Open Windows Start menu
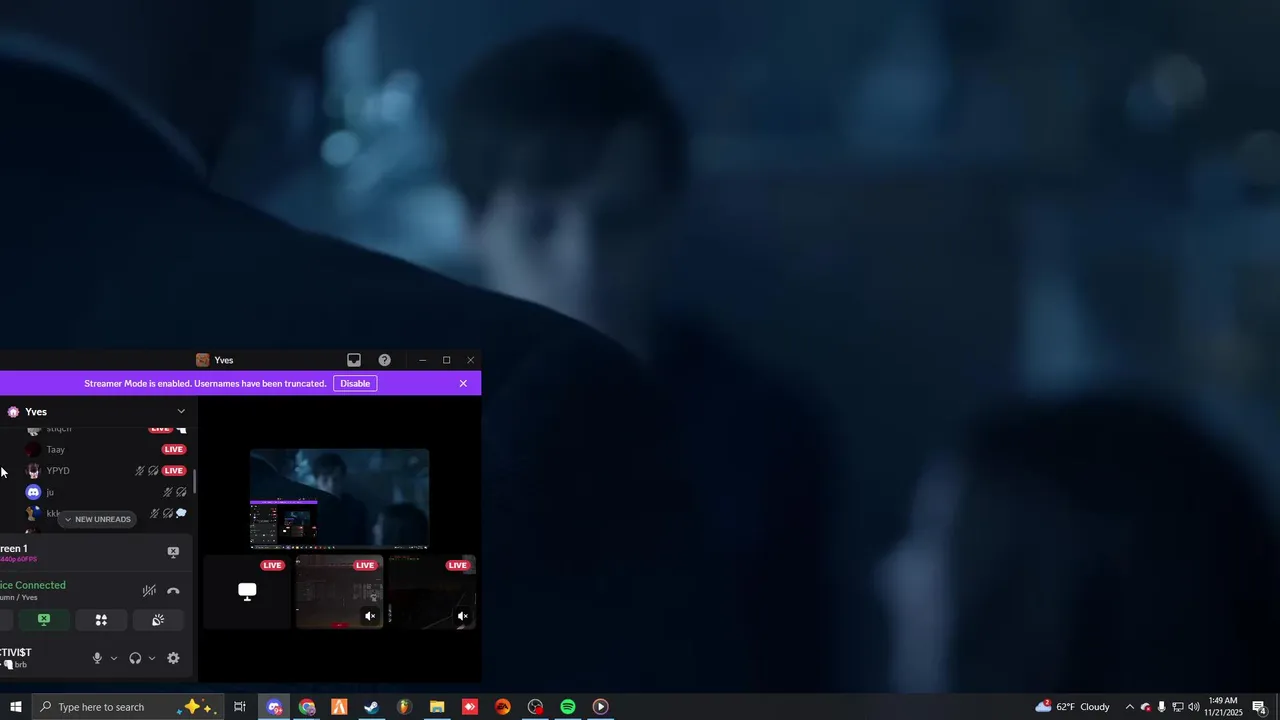The height and width of the screenshot is (720, 1280). pyautogui.click(x=15, y=707)
